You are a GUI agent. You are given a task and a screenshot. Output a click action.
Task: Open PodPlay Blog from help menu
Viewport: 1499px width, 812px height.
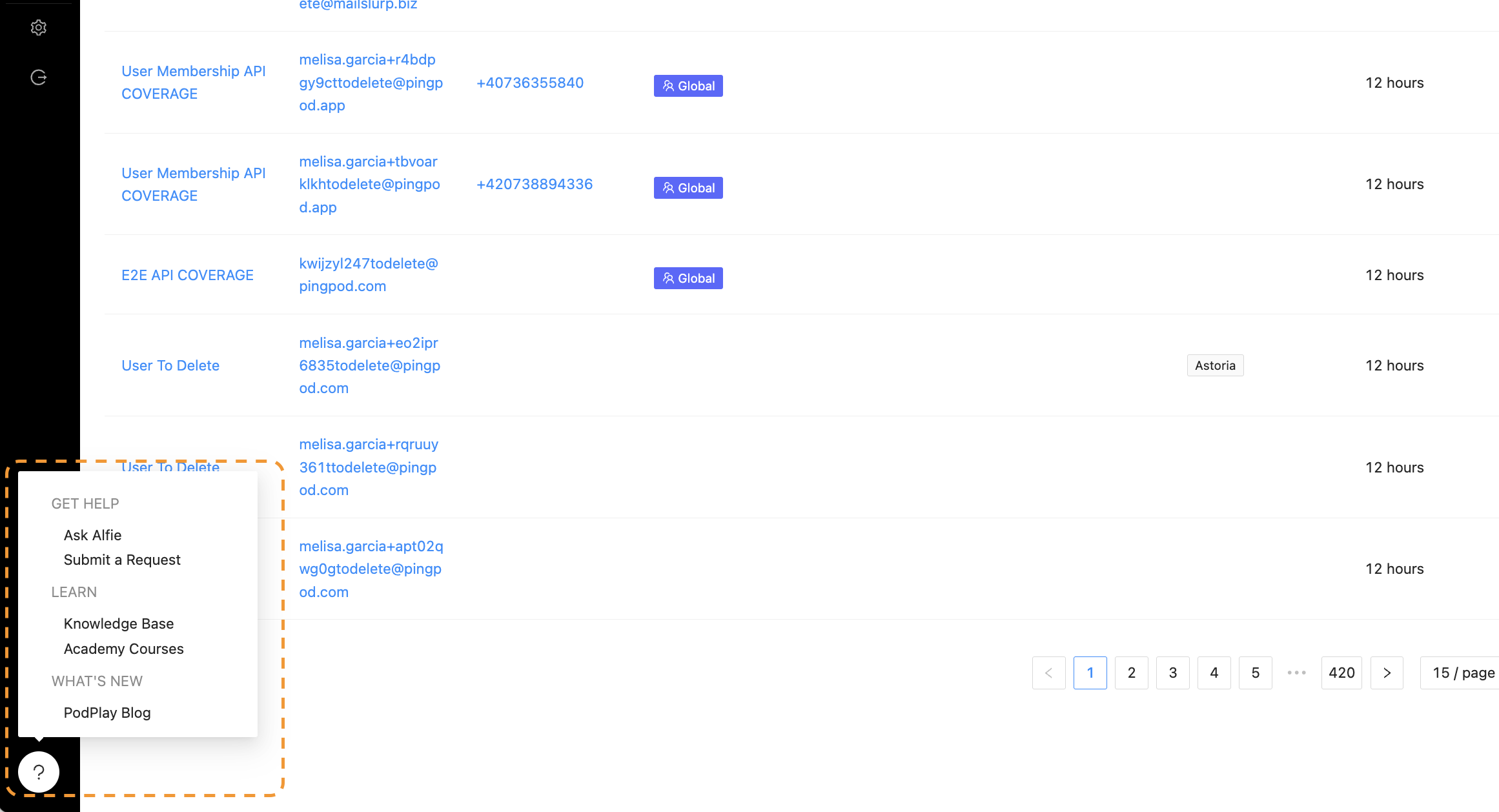tap(107, 713)
